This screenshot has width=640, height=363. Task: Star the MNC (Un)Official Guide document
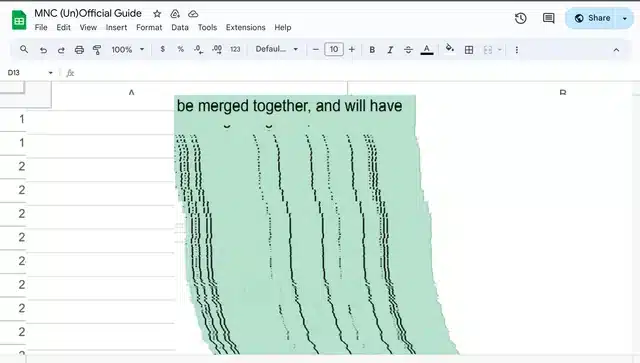point(157,14)
